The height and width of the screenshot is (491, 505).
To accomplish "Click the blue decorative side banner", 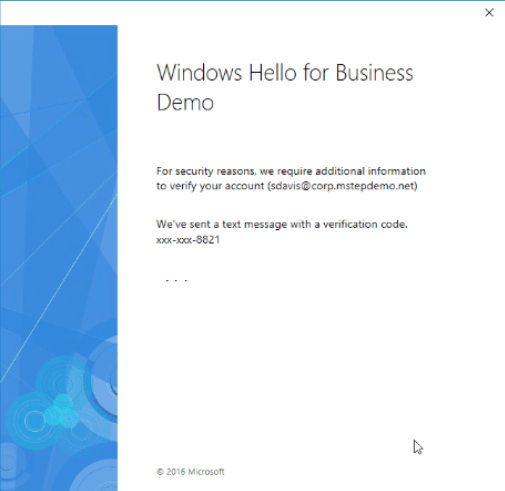I will coord(59,258).
